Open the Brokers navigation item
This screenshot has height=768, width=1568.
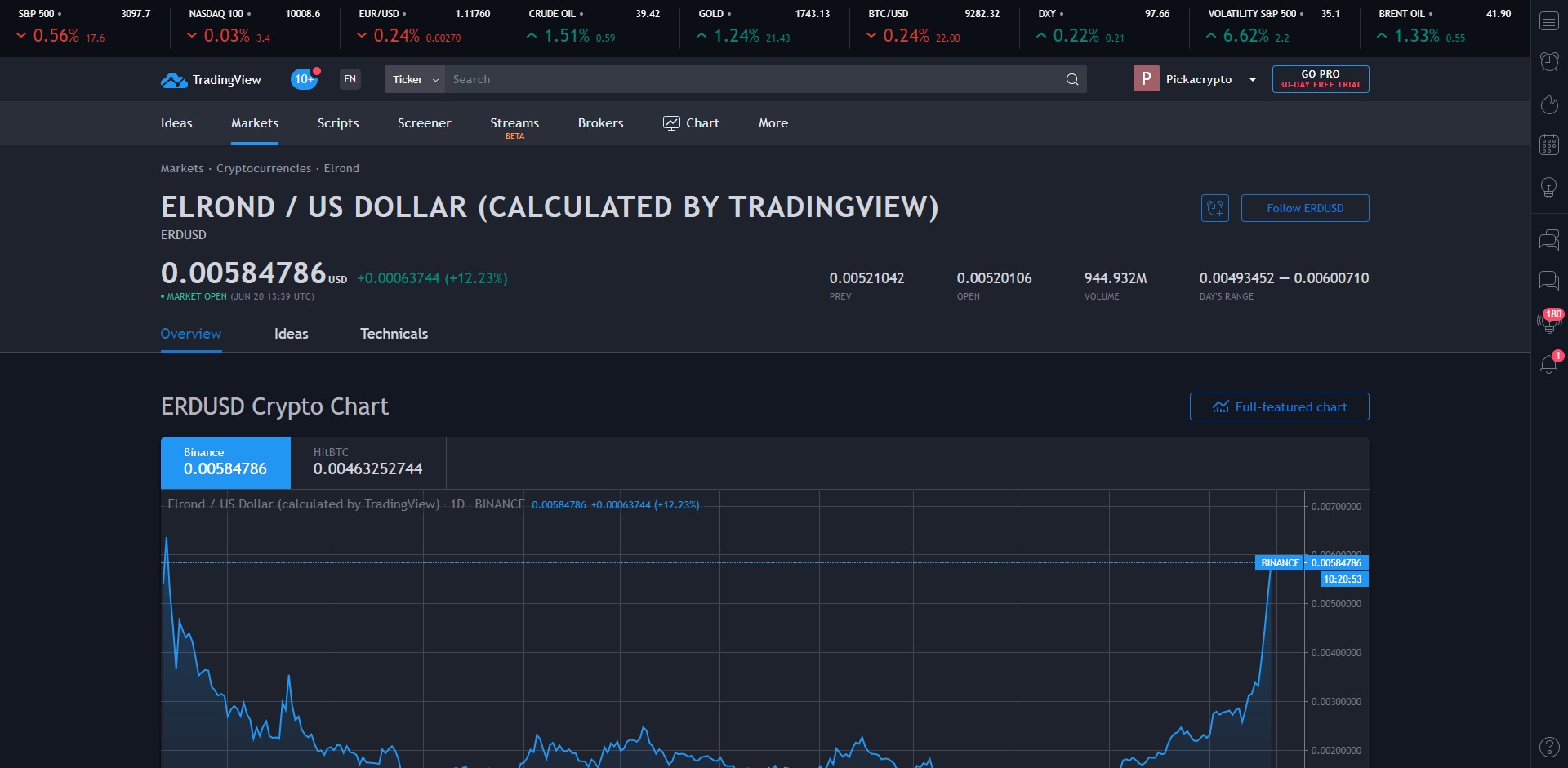[x=600, y=123]
